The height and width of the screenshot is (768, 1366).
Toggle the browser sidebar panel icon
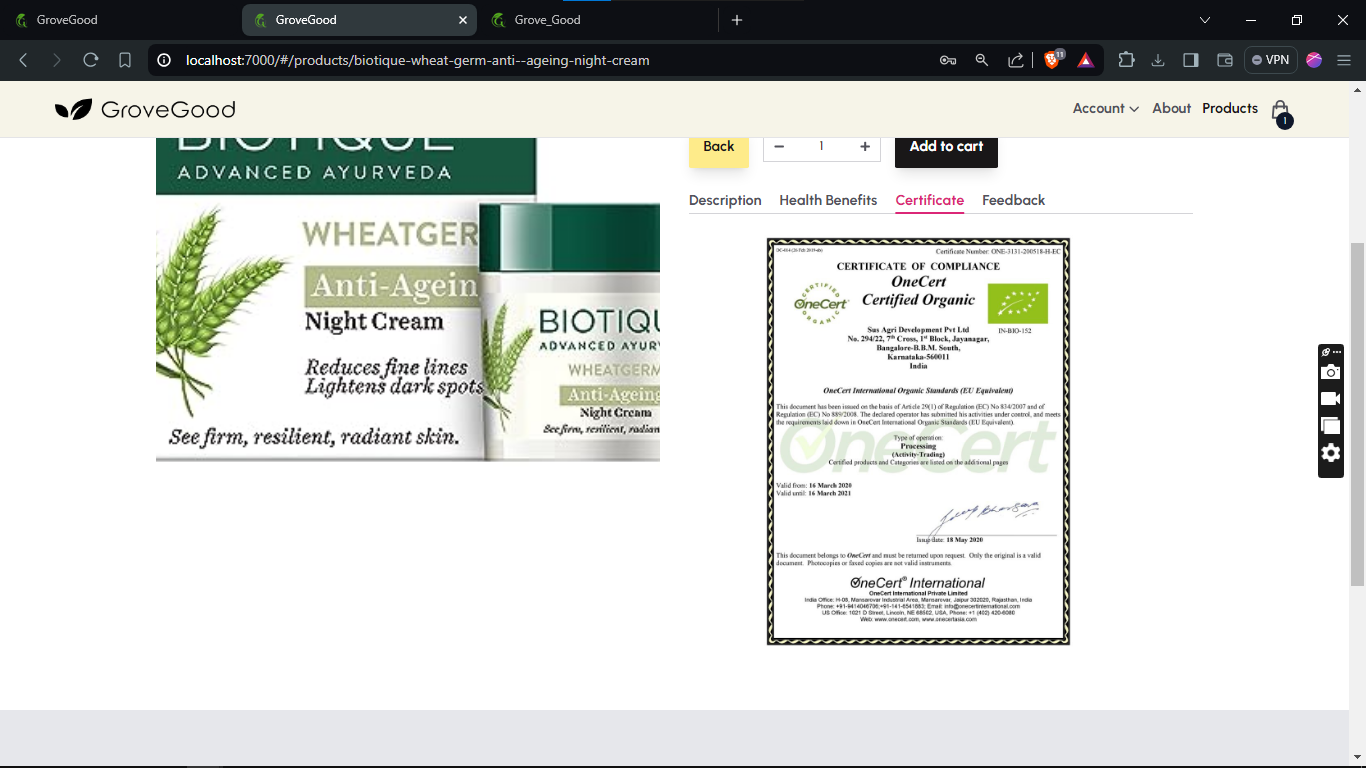1190,60
